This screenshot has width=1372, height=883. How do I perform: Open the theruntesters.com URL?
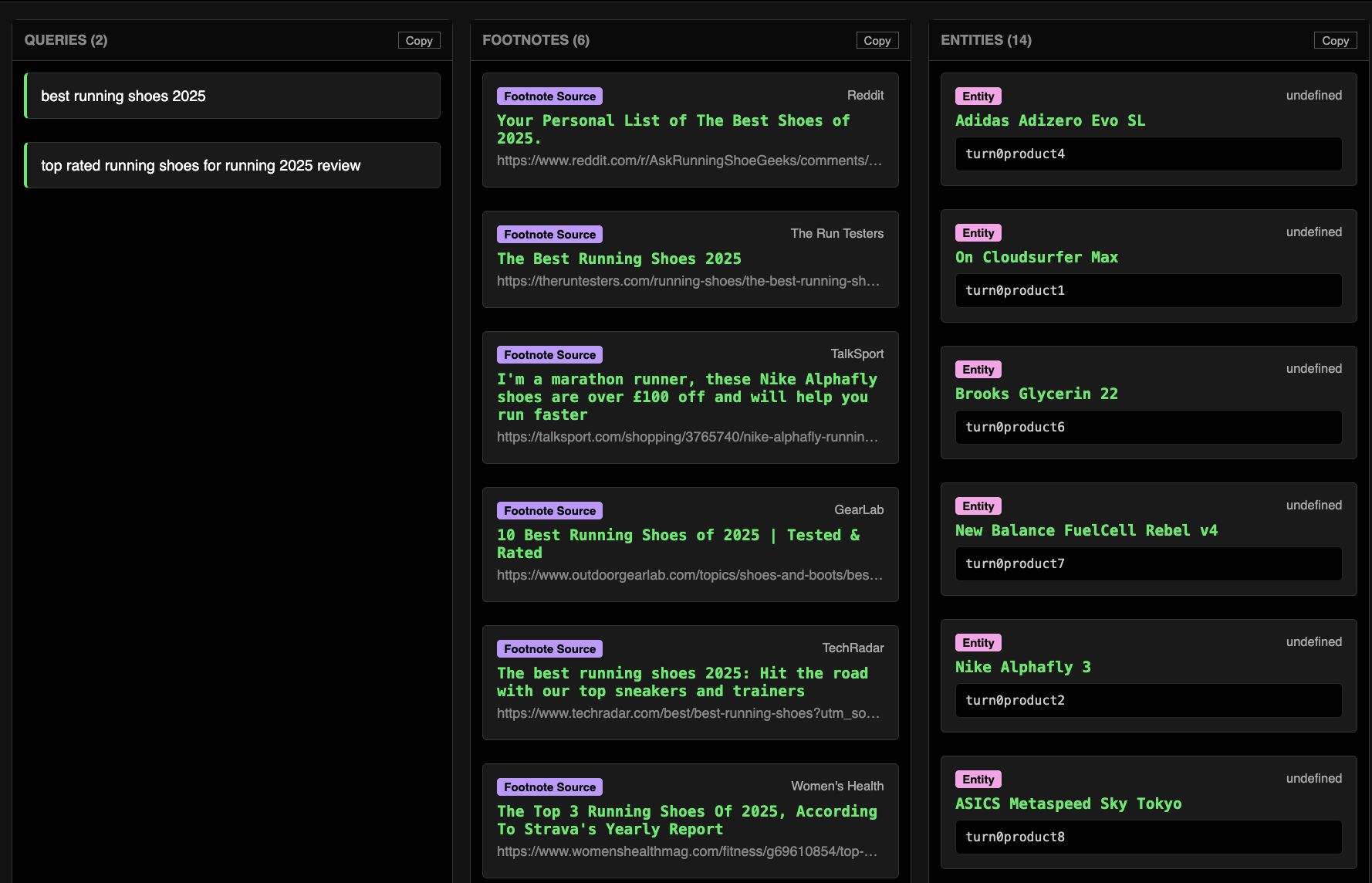[688, 281]
